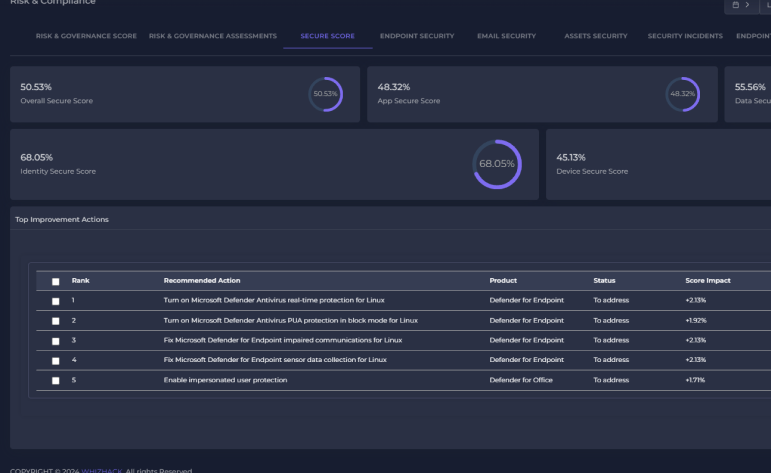Click the Identity Secure Score 68.05% ring gauge
The width and height of the screenshot is (771, 473).
497,164
